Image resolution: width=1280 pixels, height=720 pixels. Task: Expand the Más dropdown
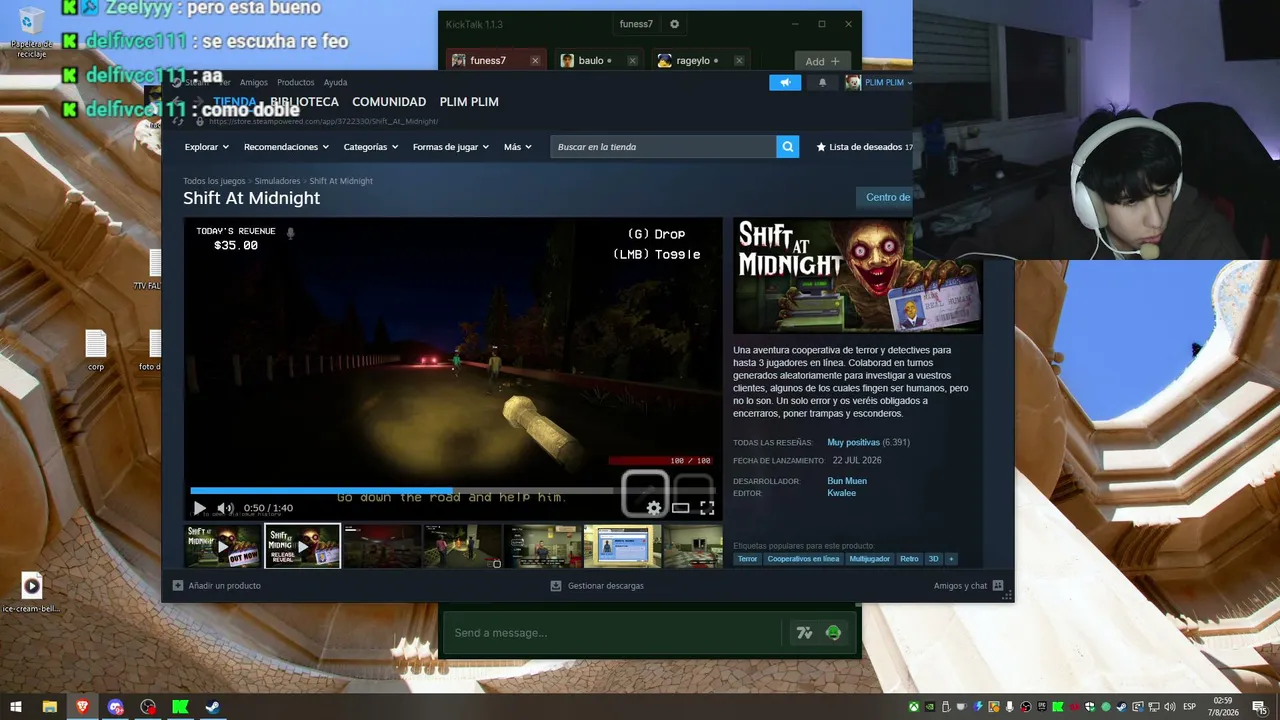click(518, 147)
